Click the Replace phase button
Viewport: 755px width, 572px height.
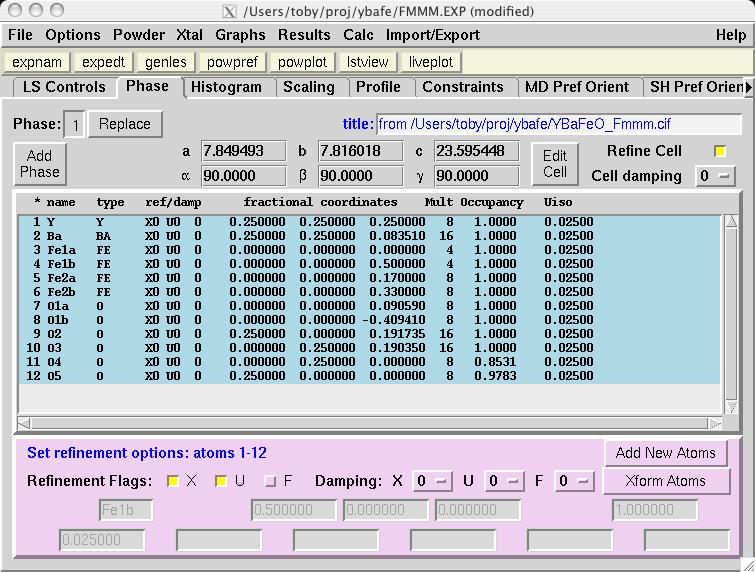[125, 124]
